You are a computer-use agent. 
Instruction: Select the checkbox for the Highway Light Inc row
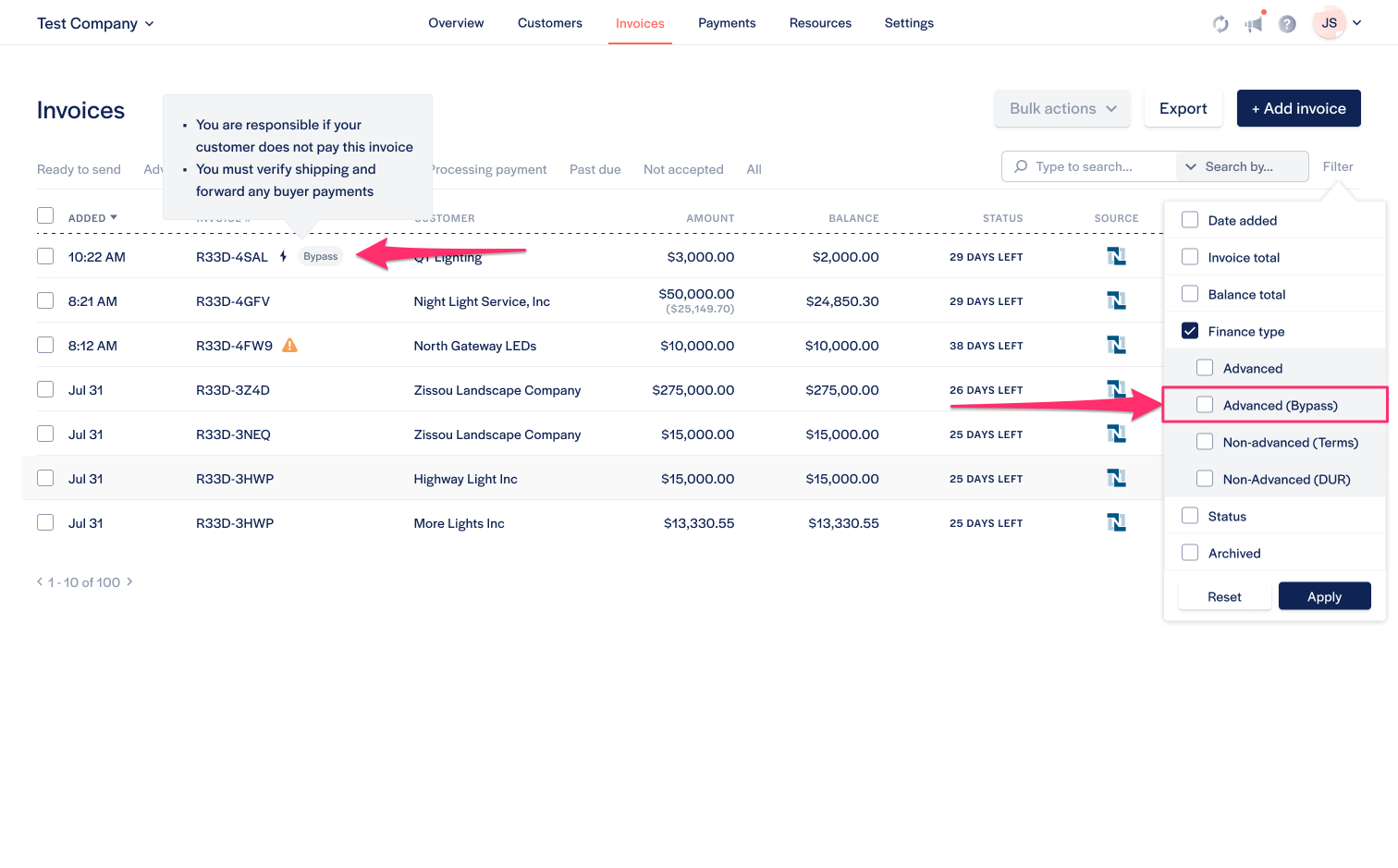45,478
